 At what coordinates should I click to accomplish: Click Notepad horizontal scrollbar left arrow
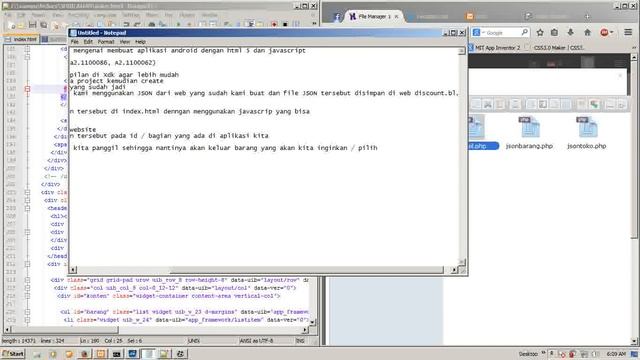click(x=73, y=270)
